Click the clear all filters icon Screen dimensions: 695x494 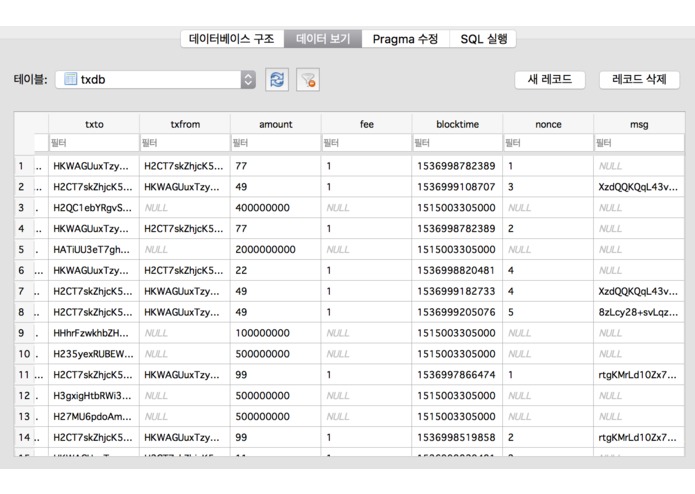click(x=308, y=80)
